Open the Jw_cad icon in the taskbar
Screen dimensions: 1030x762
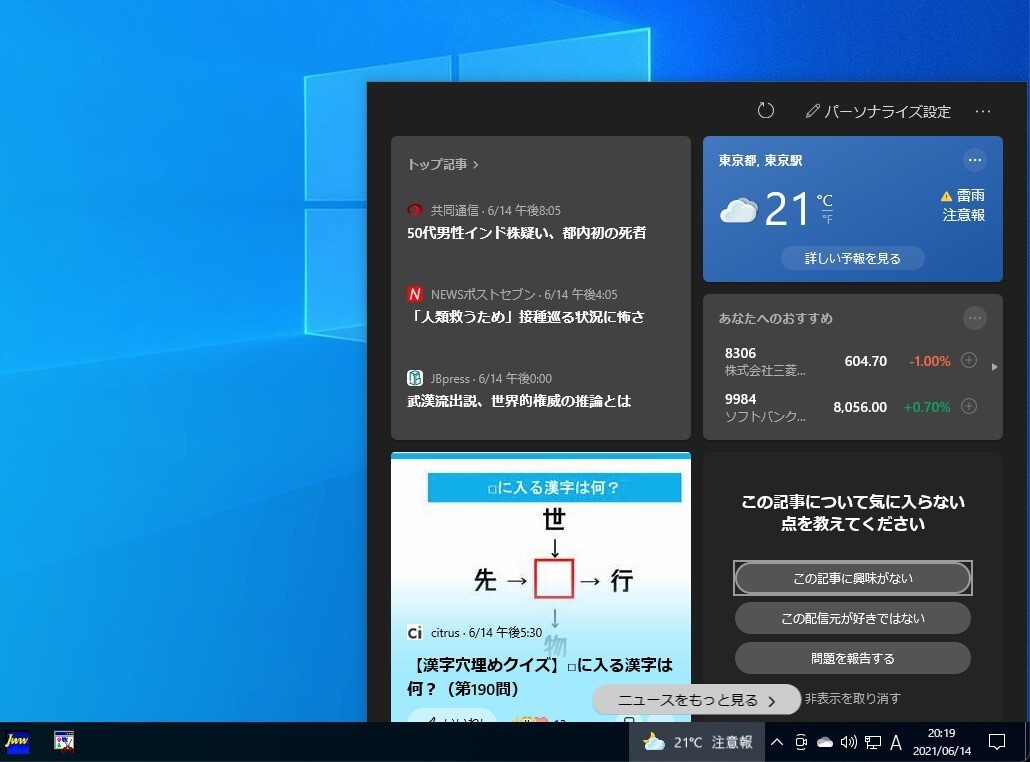click(17, 741)
